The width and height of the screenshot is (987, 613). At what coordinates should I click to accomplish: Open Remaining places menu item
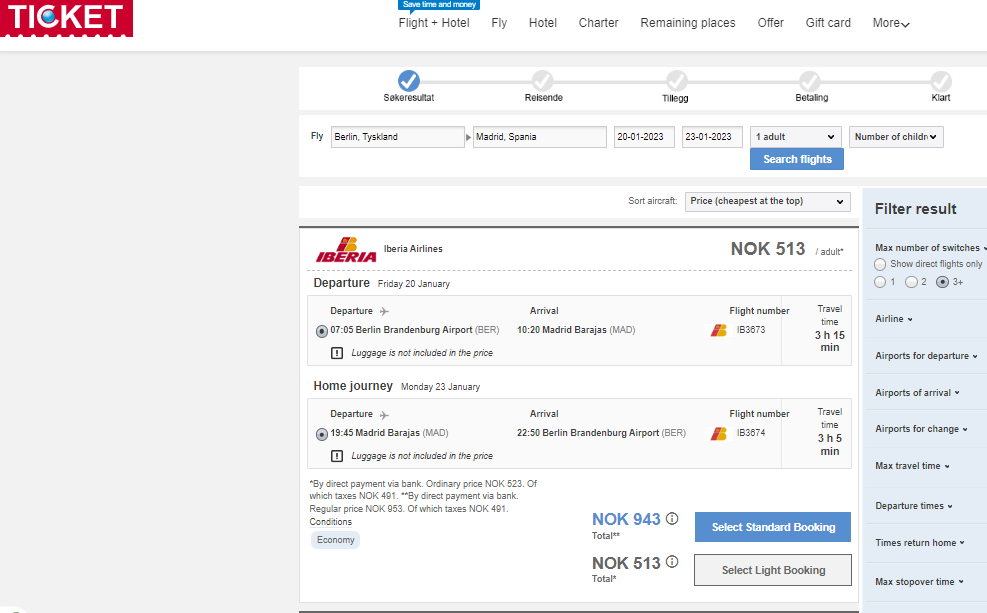click(x=688, y=23)
